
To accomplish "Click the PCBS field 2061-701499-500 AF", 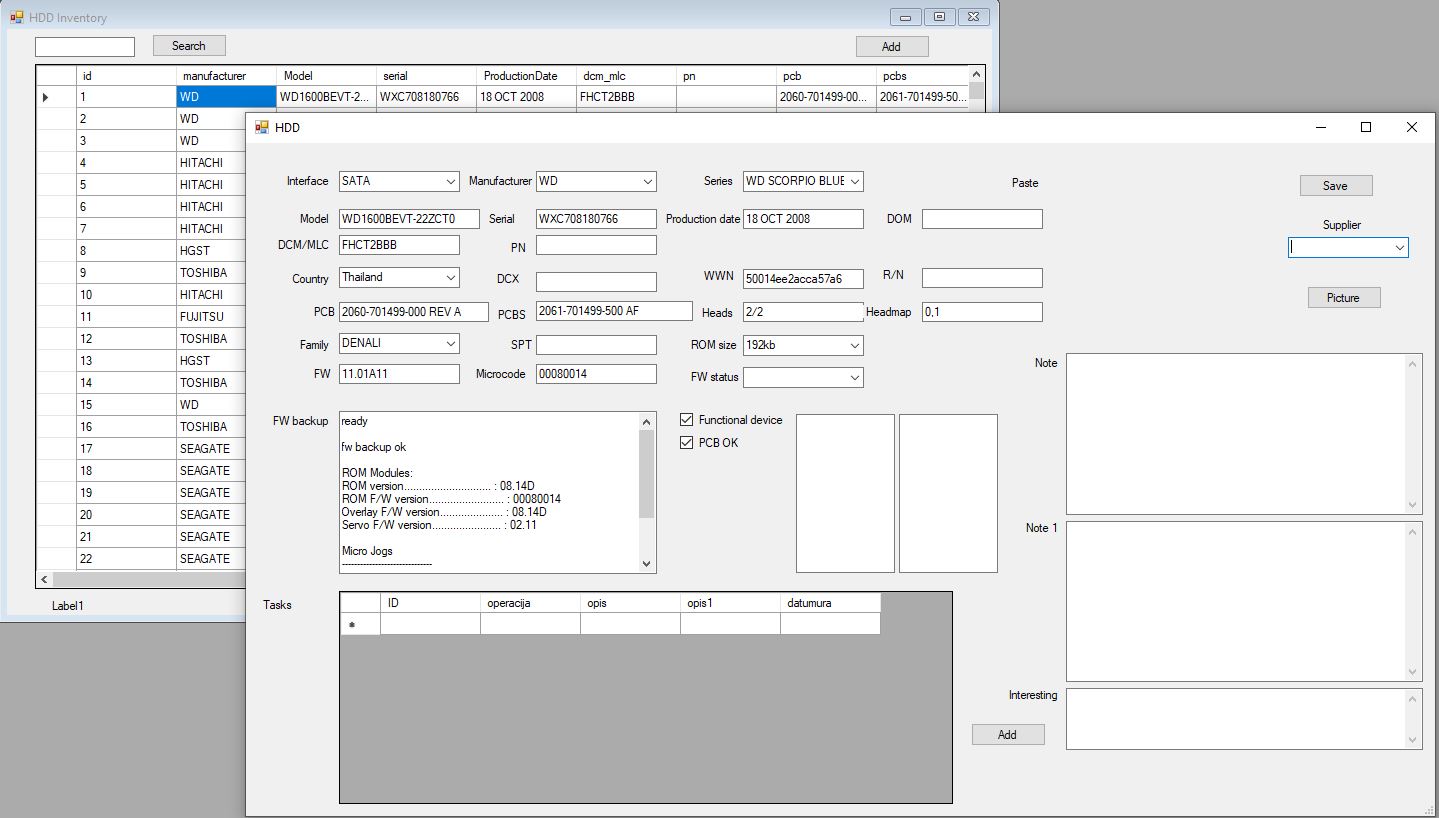I will click(614, 311).
